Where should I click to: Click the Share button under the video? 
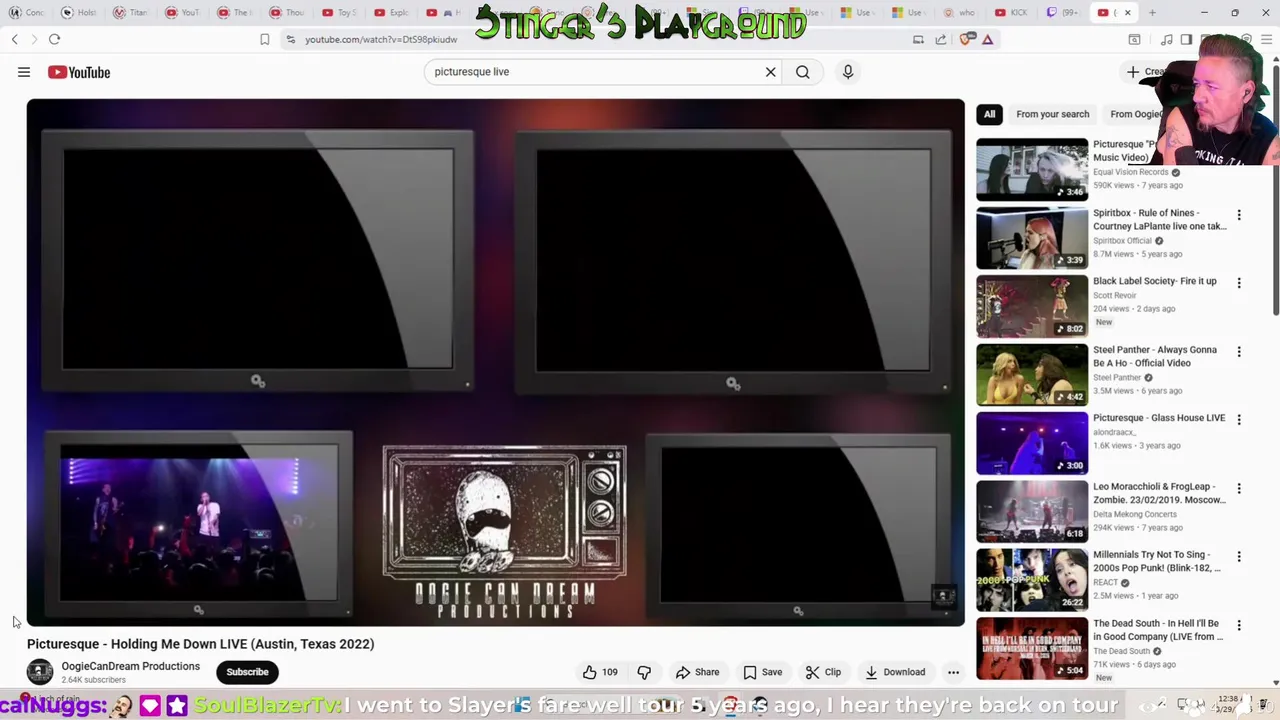tap(697, 672)
